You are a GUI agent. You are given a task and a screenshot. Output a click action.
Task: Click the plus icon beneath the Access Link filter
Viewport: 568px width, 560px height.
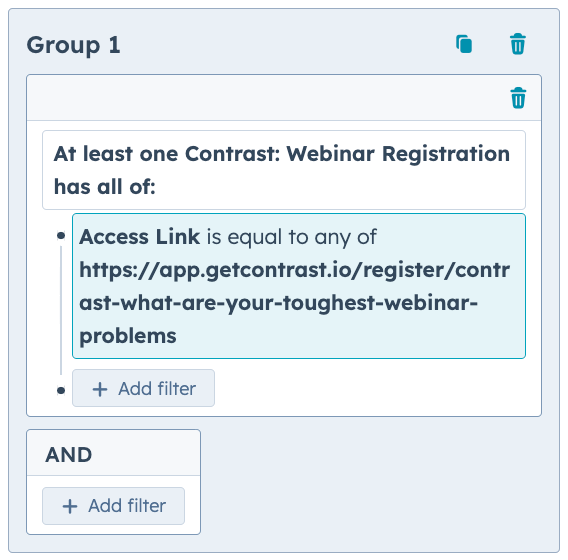coord(100,389)
